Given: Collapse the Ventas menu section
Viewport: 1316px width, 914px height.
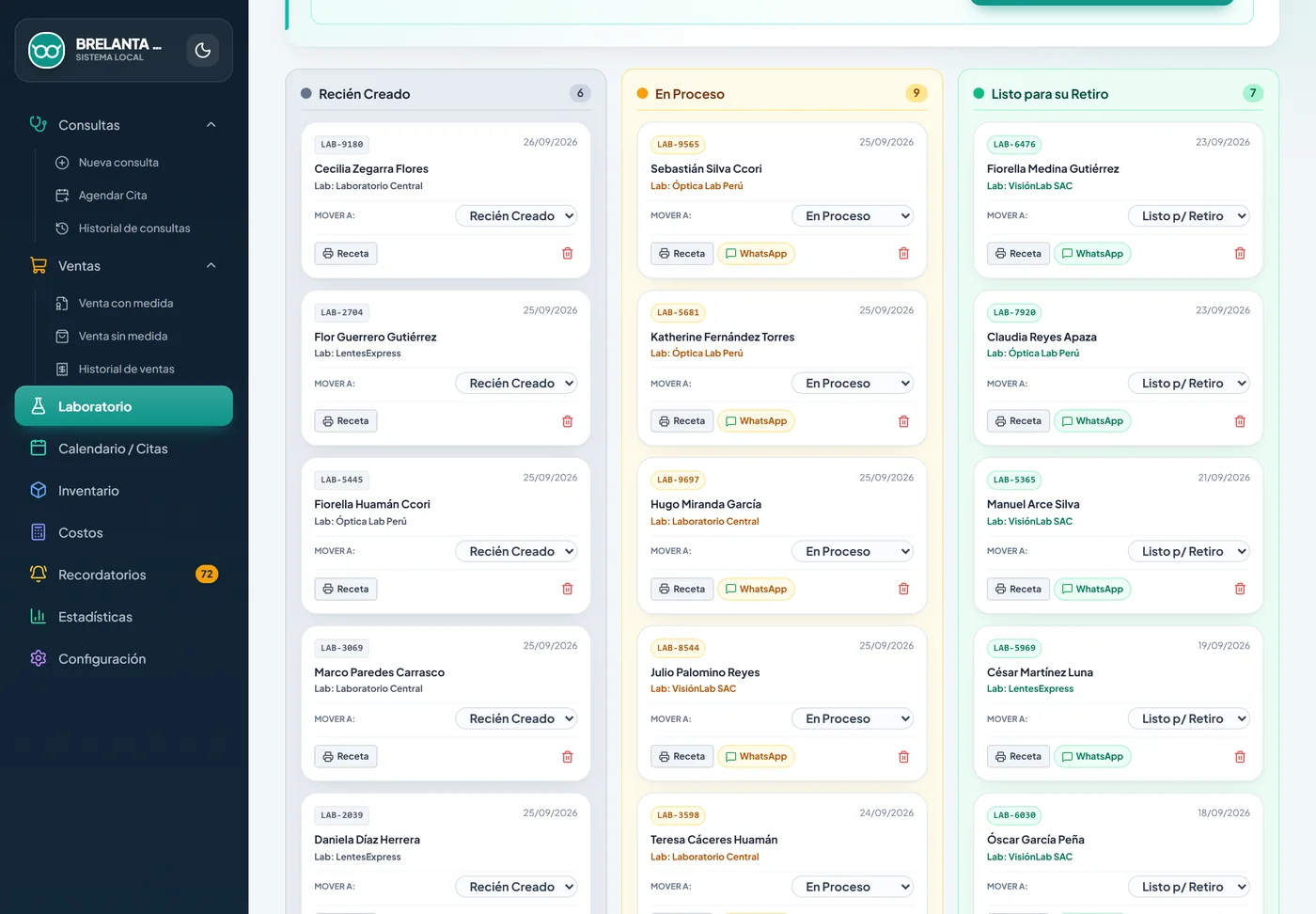Looking at the screenshot, I should pos(124,266).
